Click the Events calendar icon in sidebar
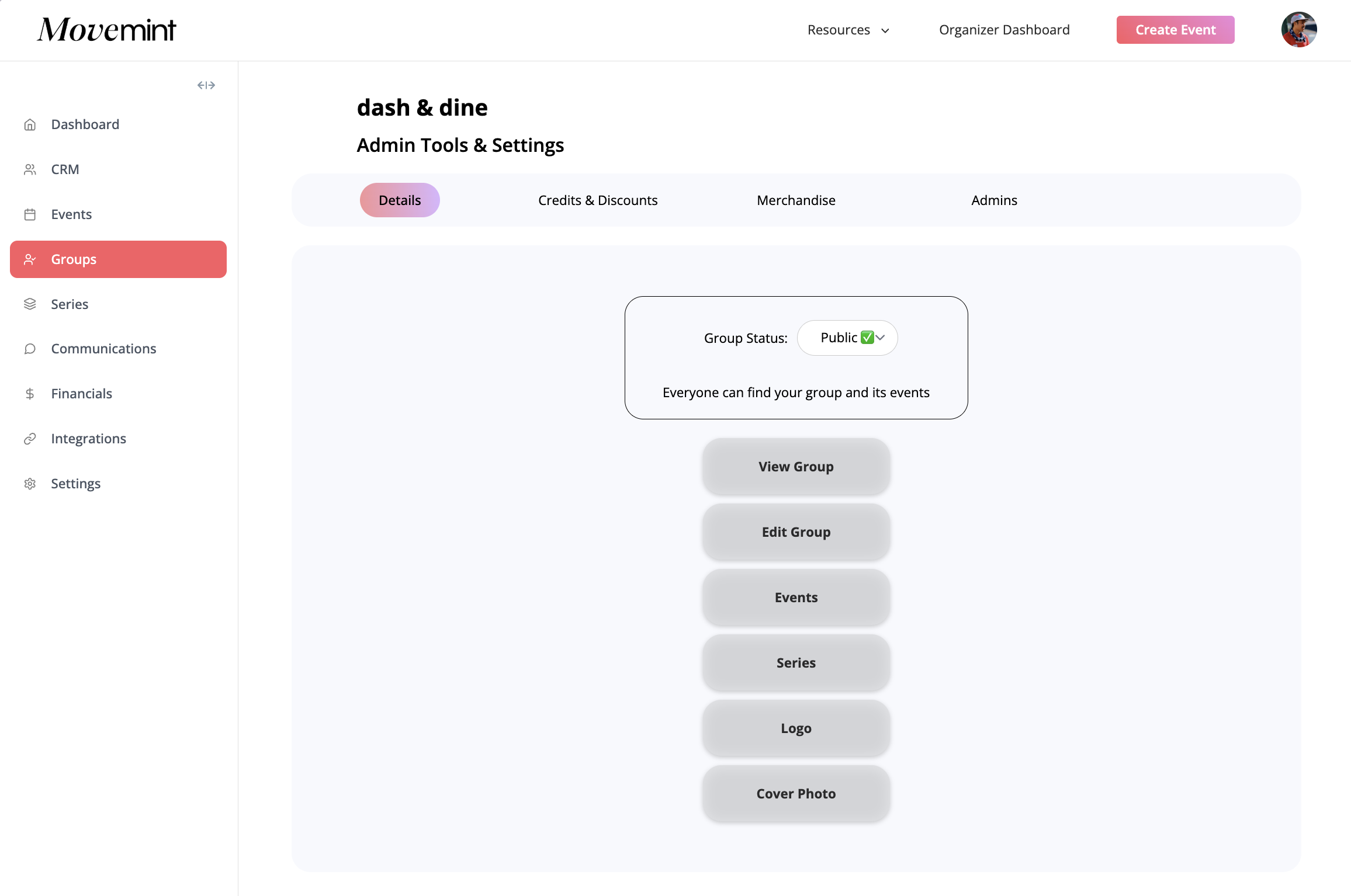This screenshot has width=1351, height=896. click(x=30, y=214)
